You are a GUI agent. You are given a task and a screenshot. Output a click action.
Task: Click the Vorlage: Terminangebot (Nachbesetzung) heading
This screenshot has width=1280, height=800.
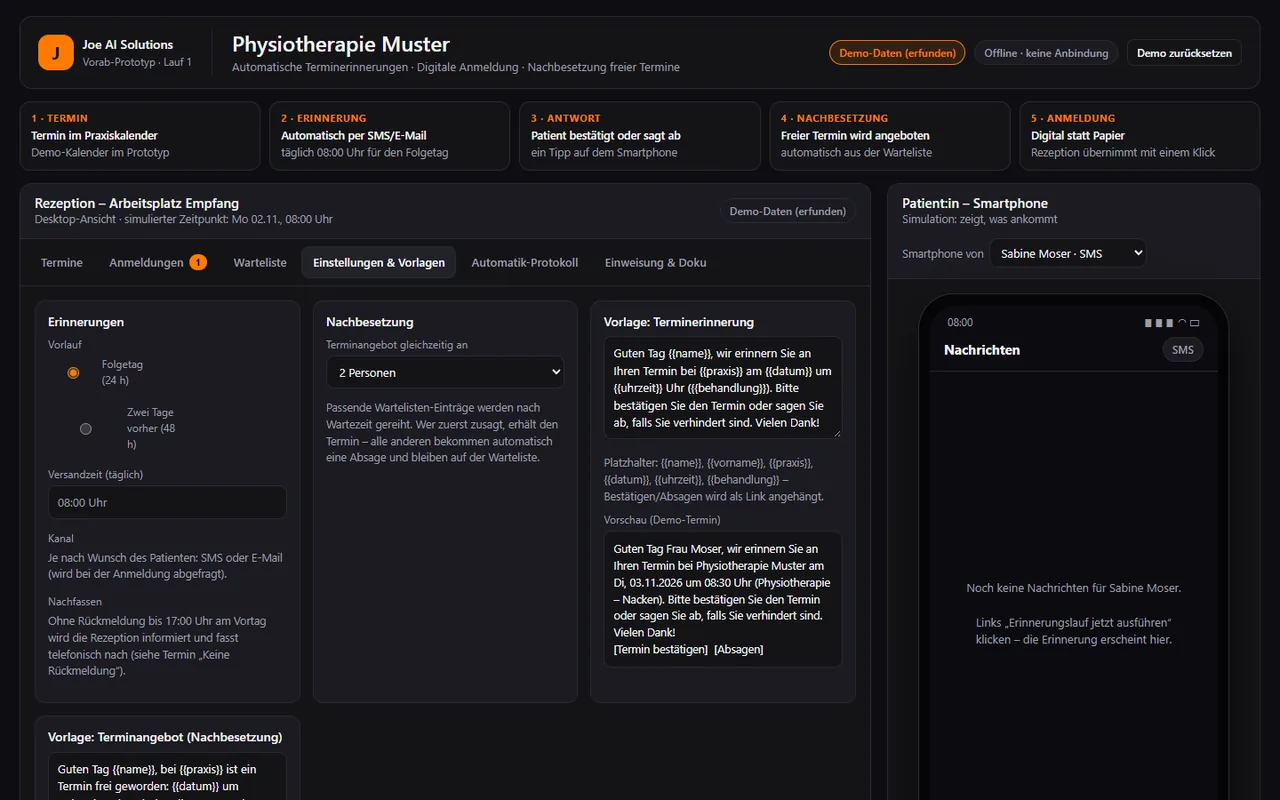coord(165,737)
